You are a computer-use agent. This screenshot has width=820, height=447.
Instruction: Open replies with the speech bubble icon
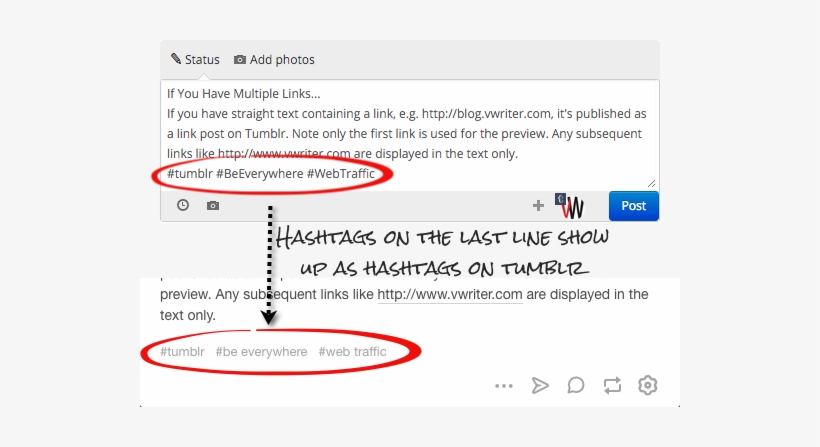point(576,385)
